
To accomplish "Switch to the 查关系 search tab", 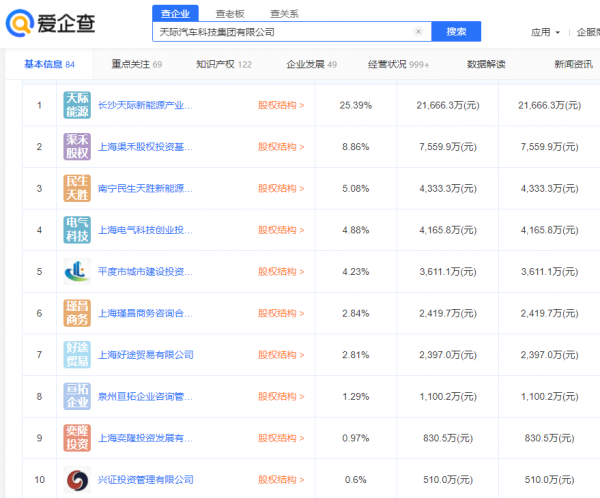I will point(284,13).
